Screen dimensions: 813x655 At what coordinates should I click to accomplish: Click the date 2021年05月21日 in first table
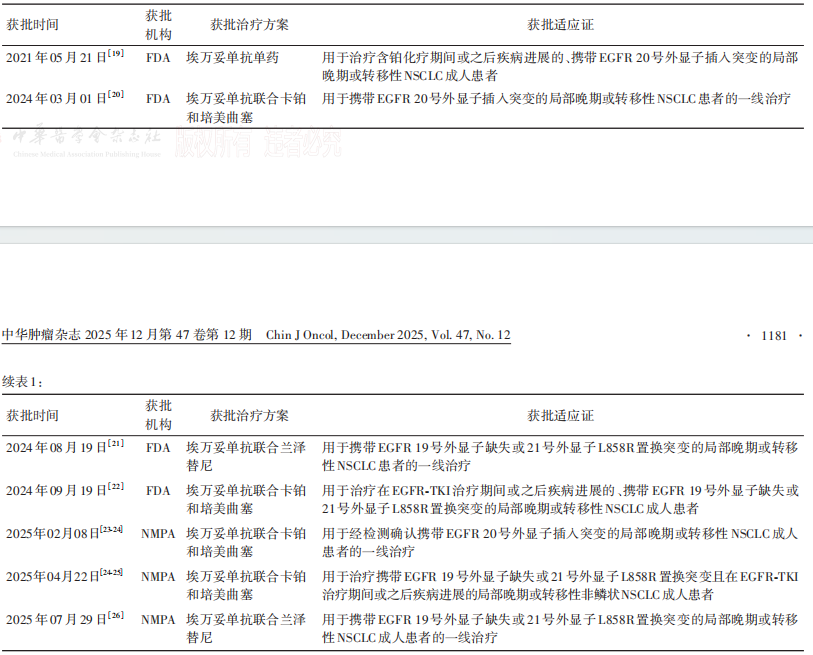pyautogui.click(x=57, y=58)
